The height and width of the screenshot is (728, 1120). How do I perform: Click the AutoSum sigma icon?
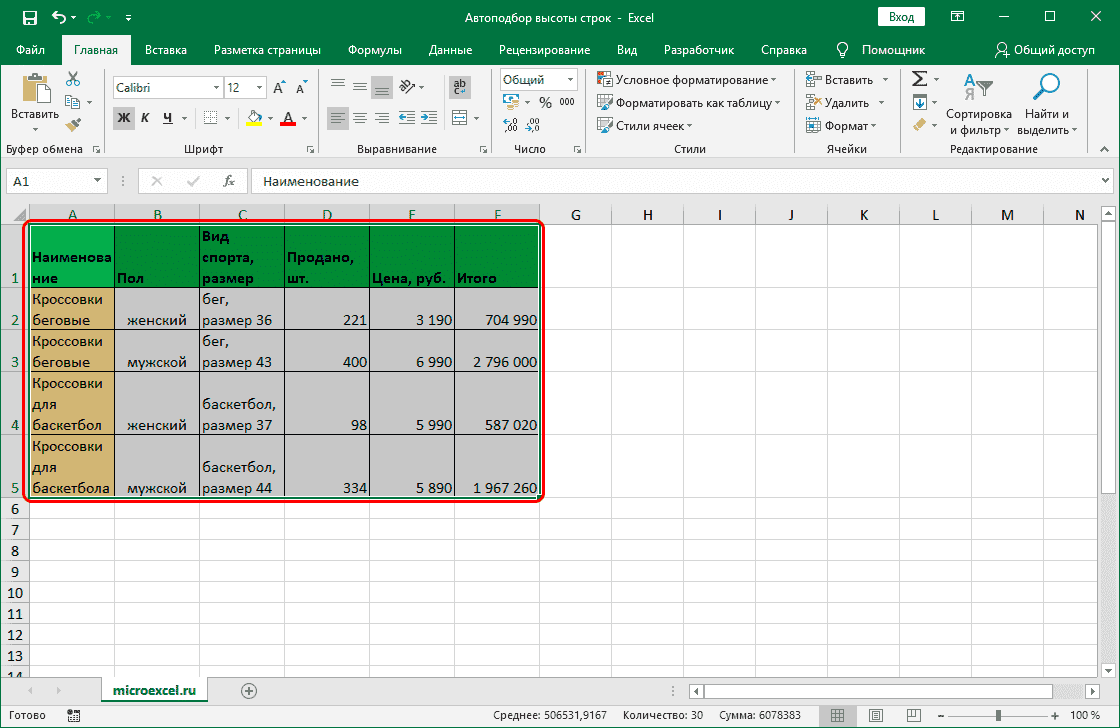point(919,80)
